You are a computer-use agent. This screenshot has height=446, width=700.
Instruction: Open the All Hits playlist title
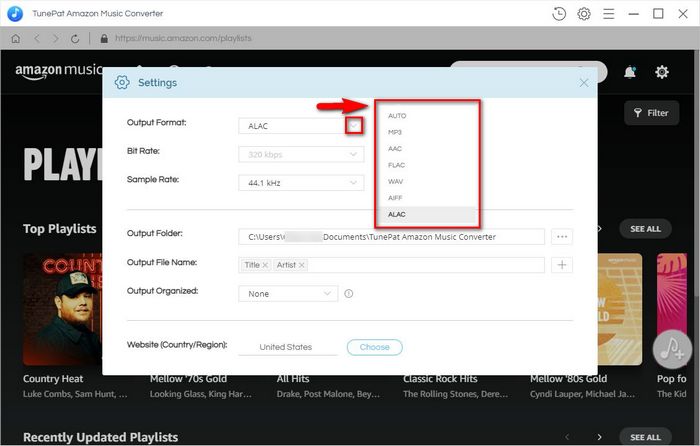(293, 379)
